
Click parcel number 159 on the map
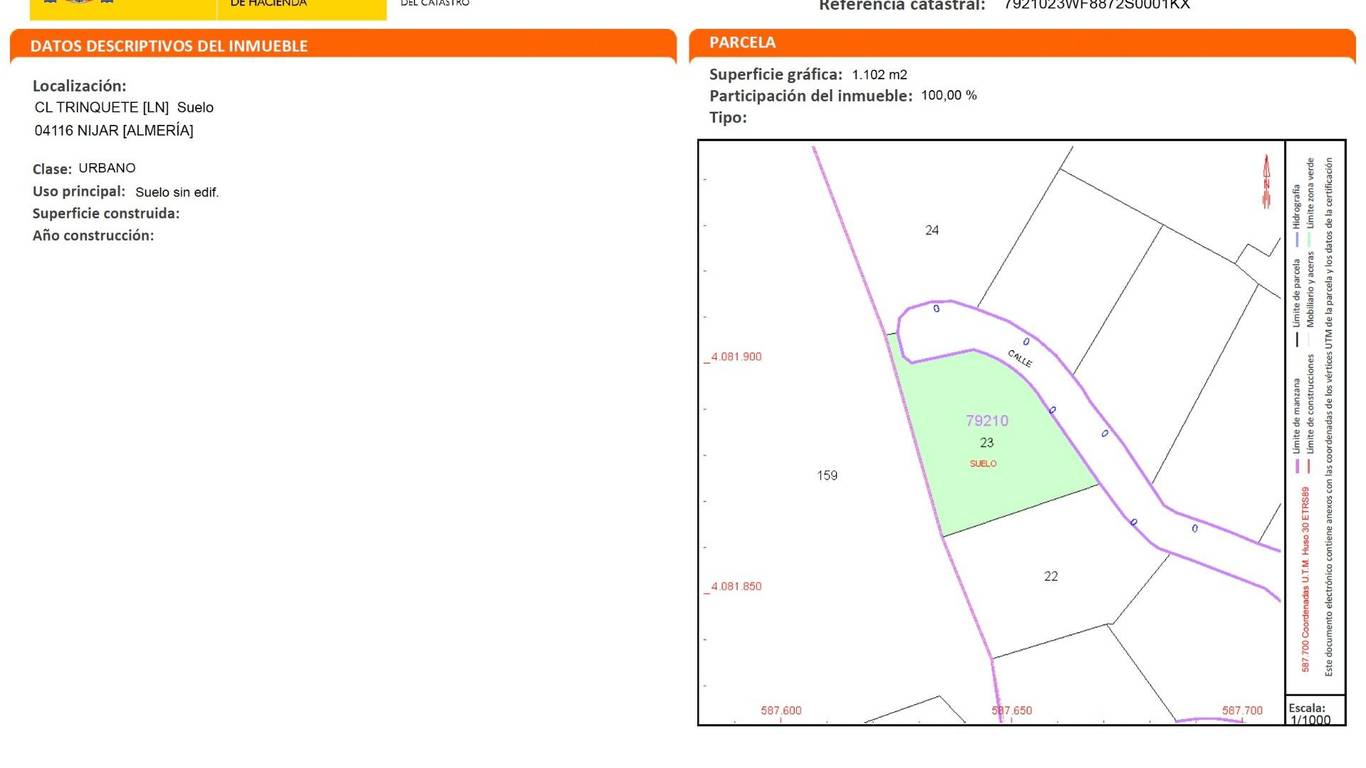tap(827, 475)
